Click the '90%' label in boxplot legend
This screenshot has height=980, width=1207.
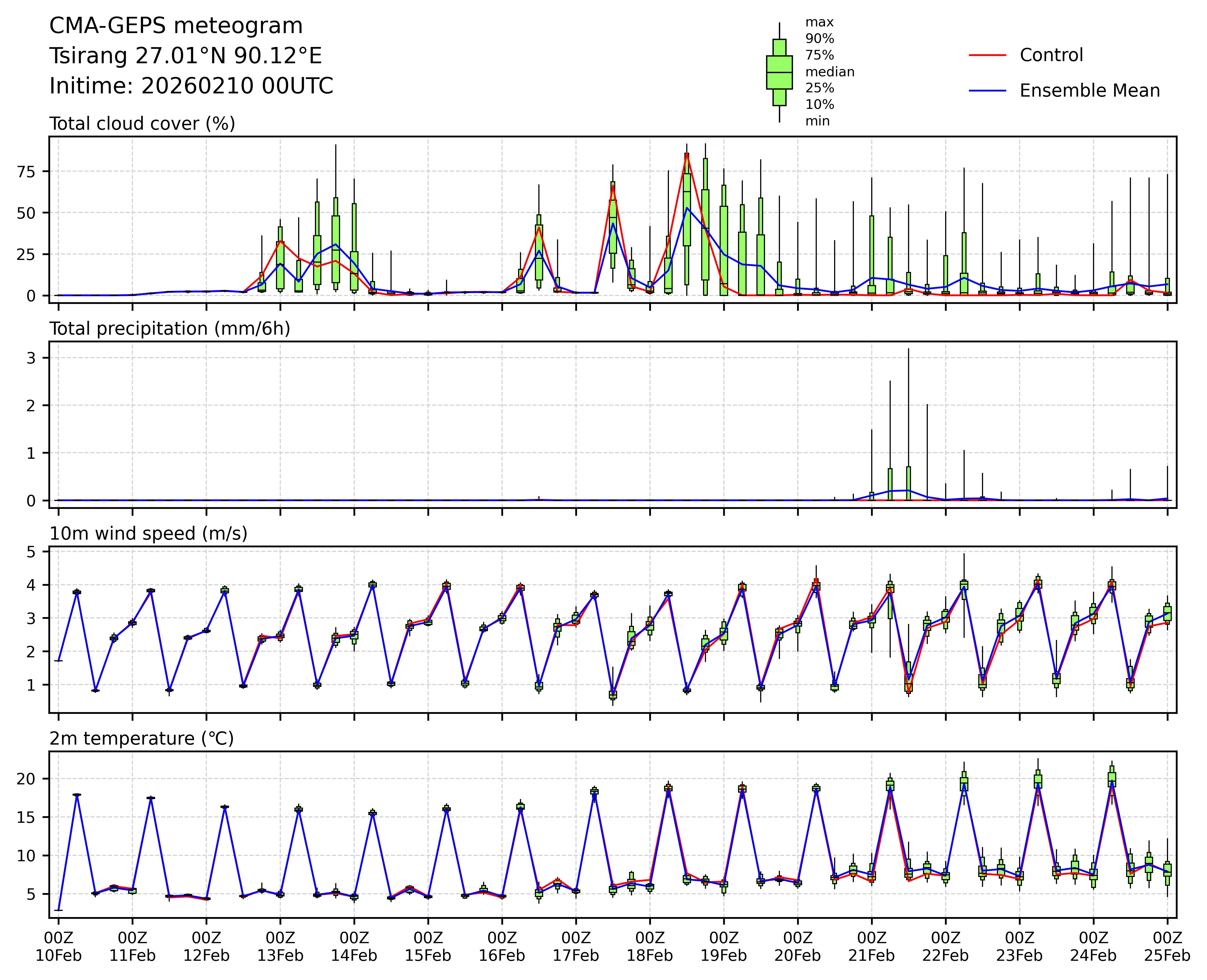819,39
